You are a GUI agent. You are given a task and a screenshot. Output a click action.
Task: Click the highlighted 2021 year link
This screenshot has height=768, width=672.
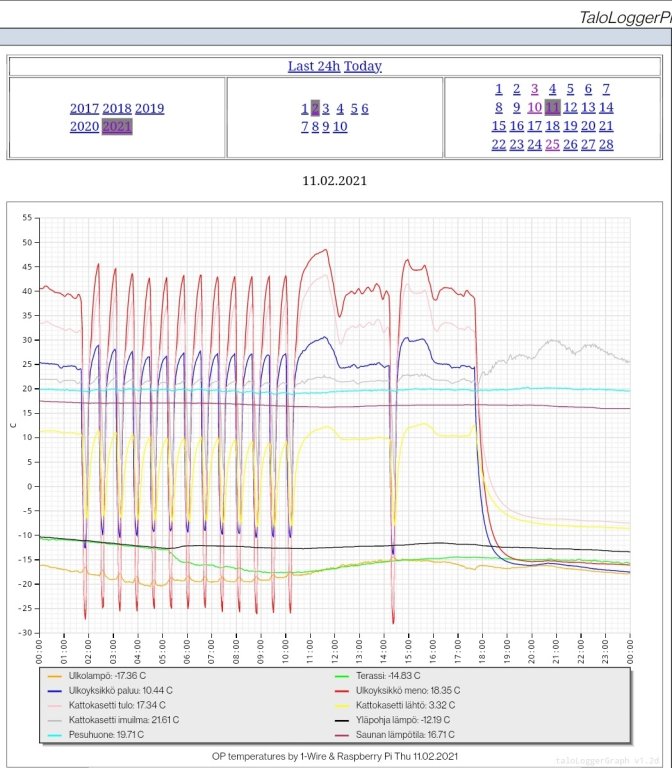click(117, 126)
